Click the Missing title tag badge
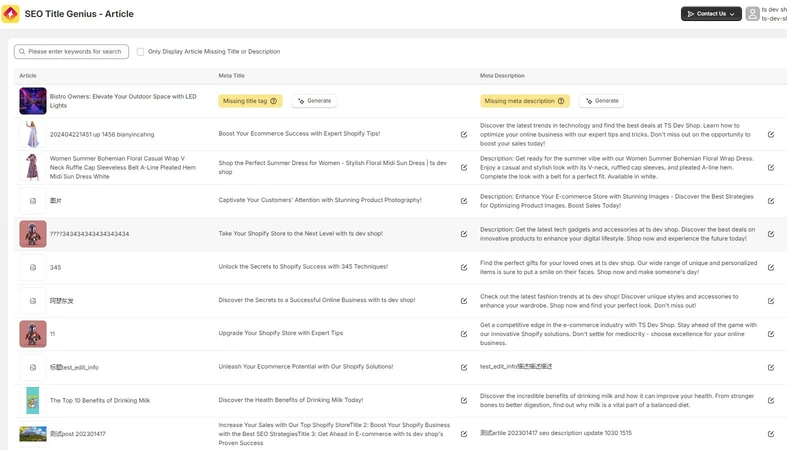The width and height of the screenshot is (800, 450). tap(250, 101)
